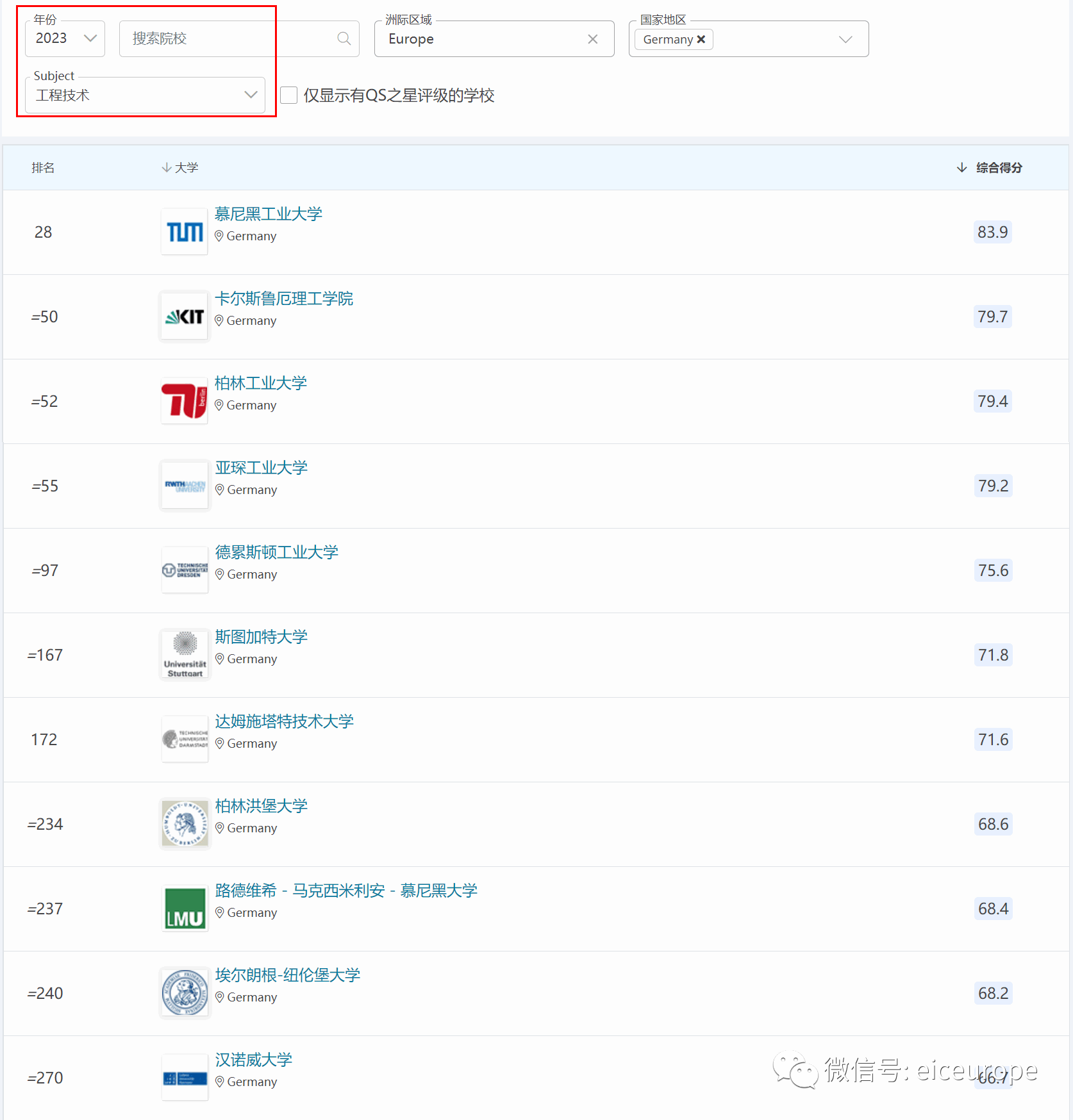Click the Erlangen-Nürnberg seal thumbnail
This screenshot has height=1120, width=1073.
[x=185, y=993]
